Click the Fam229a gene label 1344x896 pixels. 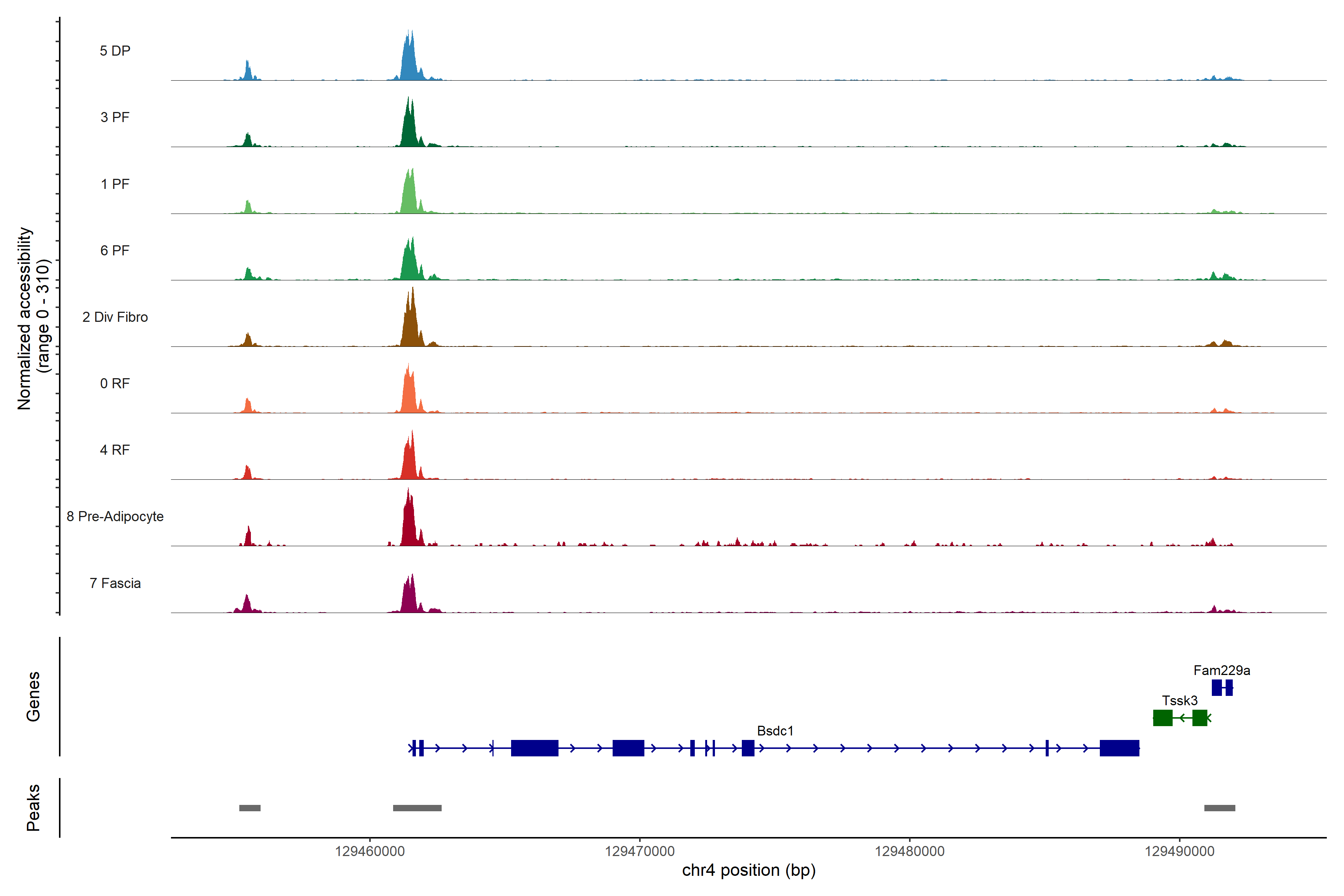(x=1222, y=670)
